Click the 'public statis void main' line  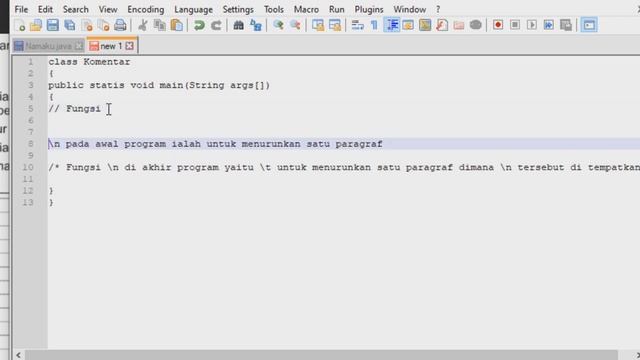(159, 85)
